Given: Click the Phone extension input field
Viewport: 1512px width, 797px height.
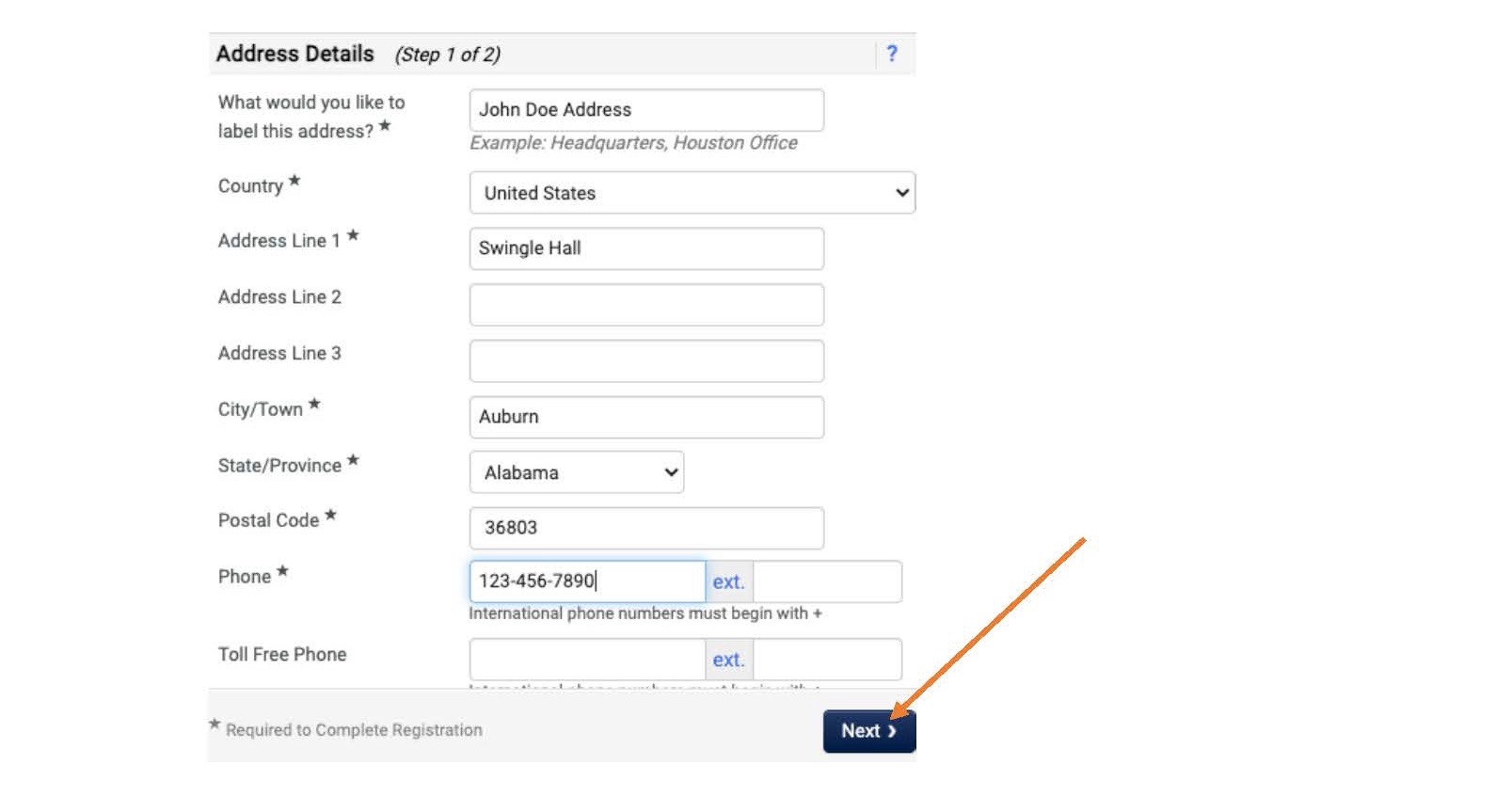Looking at the screenshot, I should tap(827, 582).
